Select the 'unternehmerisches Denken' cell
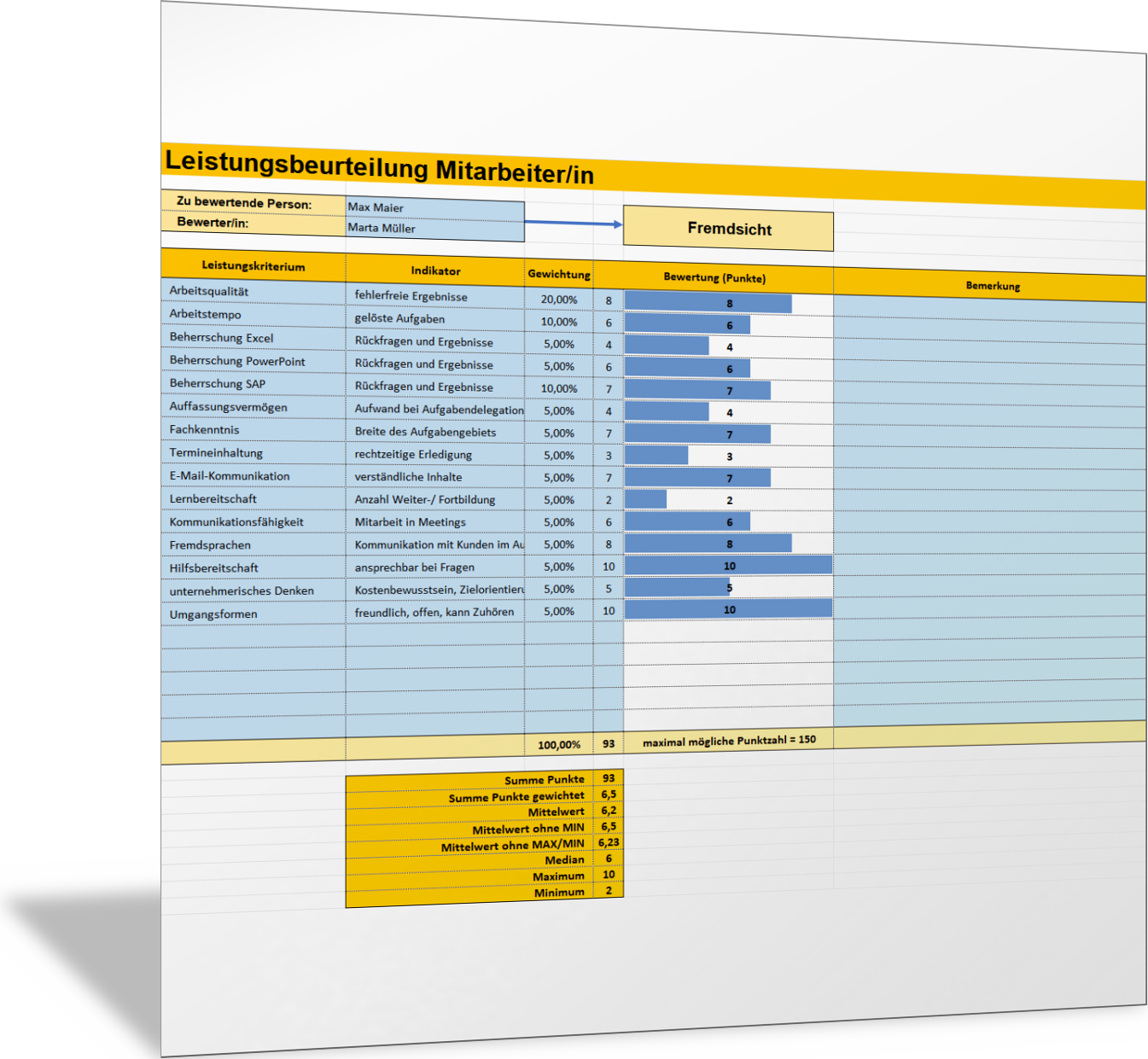Image resolution: width=1148 pixels, height=1059 pixels. (x=253, y=591)
